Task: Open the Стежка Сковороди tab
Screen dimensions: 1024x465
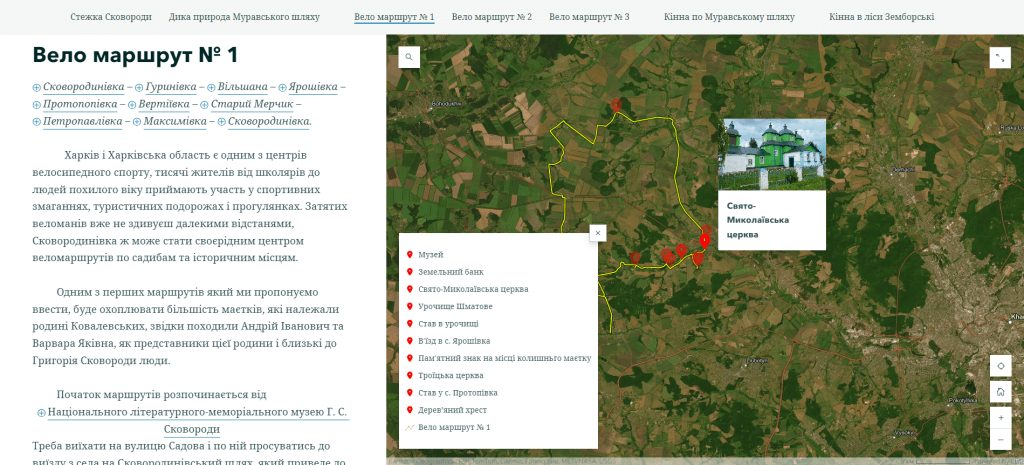Action: point(111,17)
